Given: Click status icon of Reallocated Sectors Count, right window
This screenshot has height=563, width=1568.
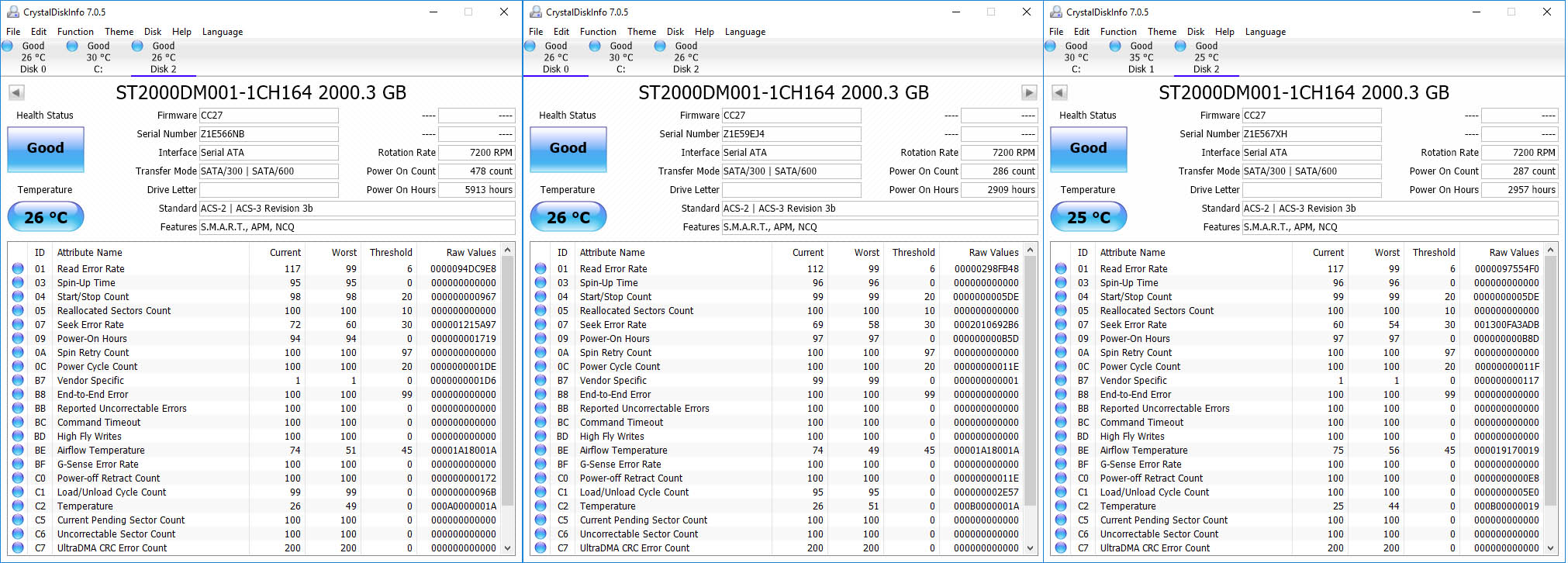Looking at the screenshot, I should coord(1061,310).
